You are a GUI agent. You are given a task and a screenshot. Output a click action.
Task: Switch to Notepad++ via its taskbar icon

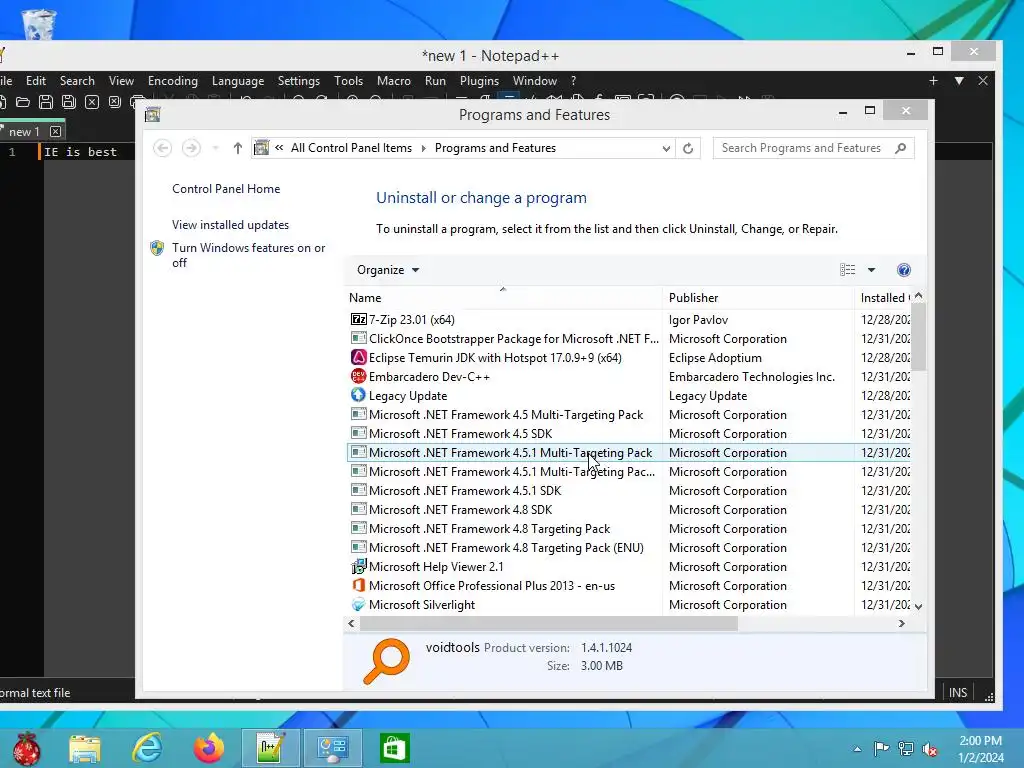[x=270, y=748]
